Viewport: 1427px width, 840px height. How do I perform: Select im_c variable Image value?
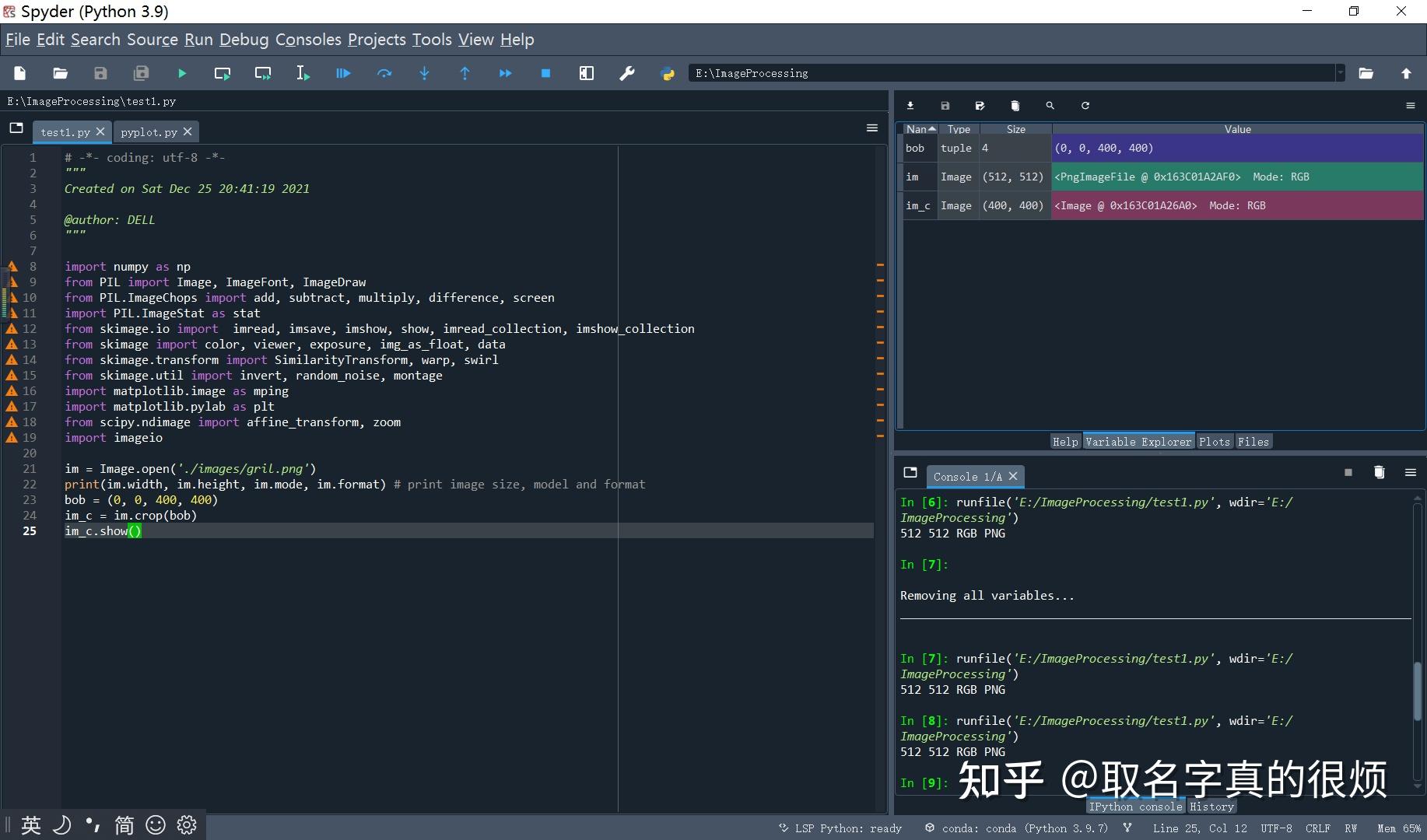click(x=1237, y=205)
